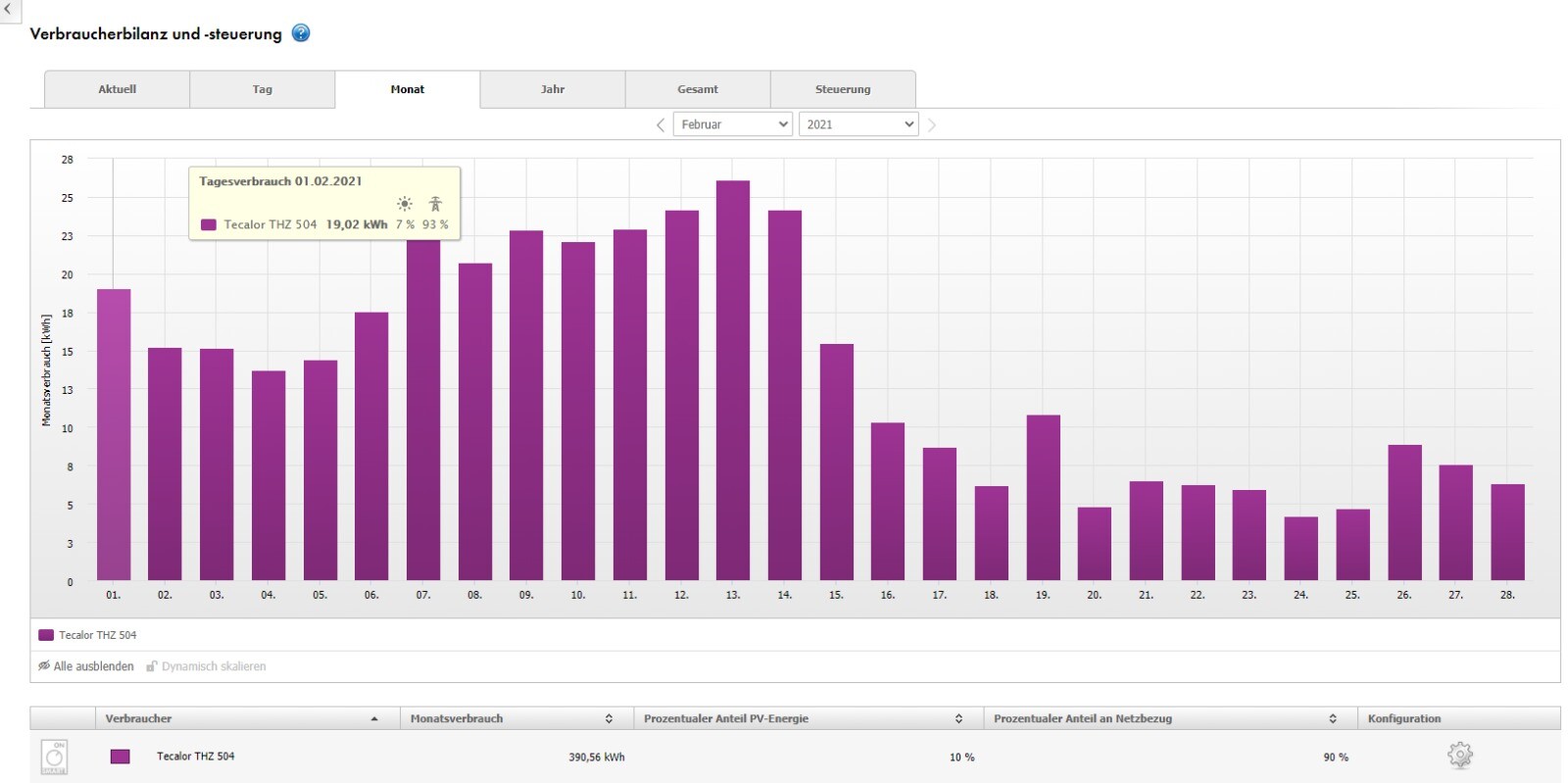Screen dimensions: 1568x783
Task: Sort by Verbraucher column arrow
Action: 374,719
